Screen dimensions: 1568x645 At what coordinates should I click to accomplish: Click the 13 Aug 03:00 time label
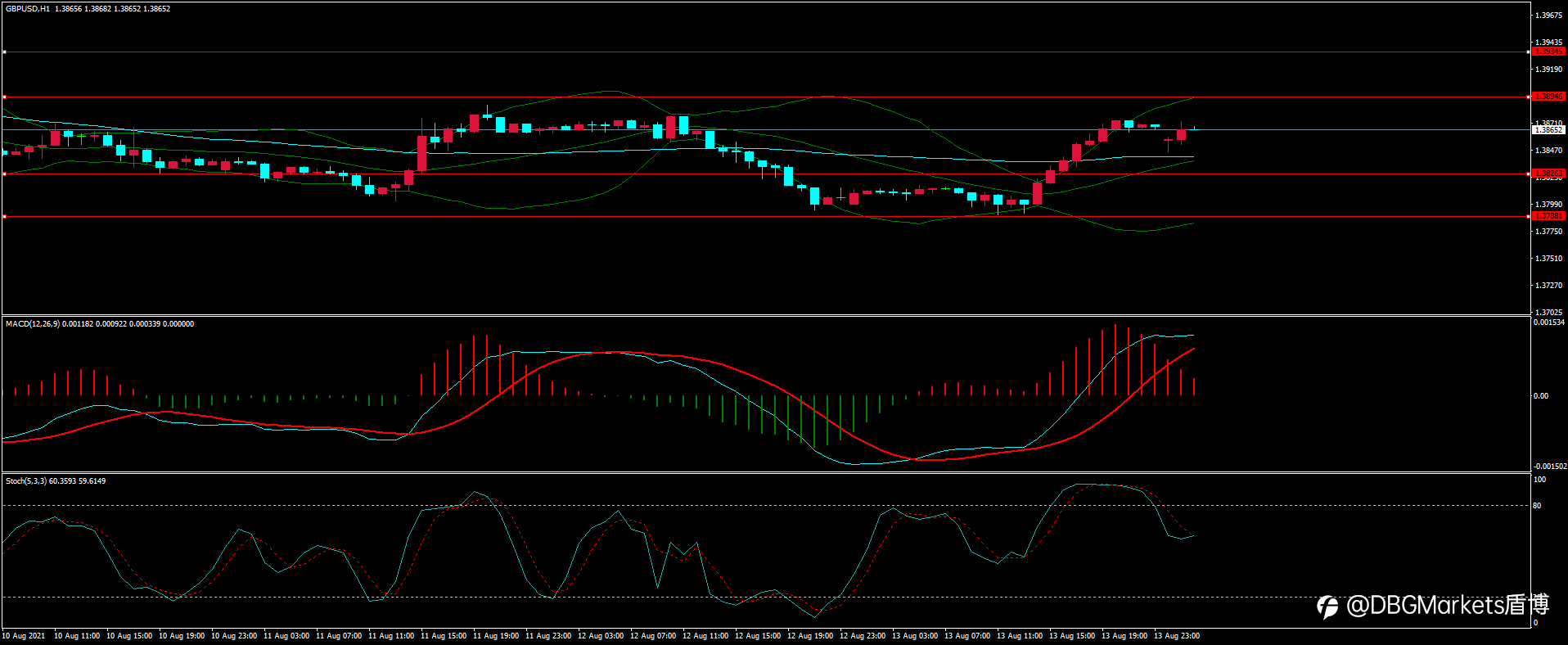coord(915,636)
